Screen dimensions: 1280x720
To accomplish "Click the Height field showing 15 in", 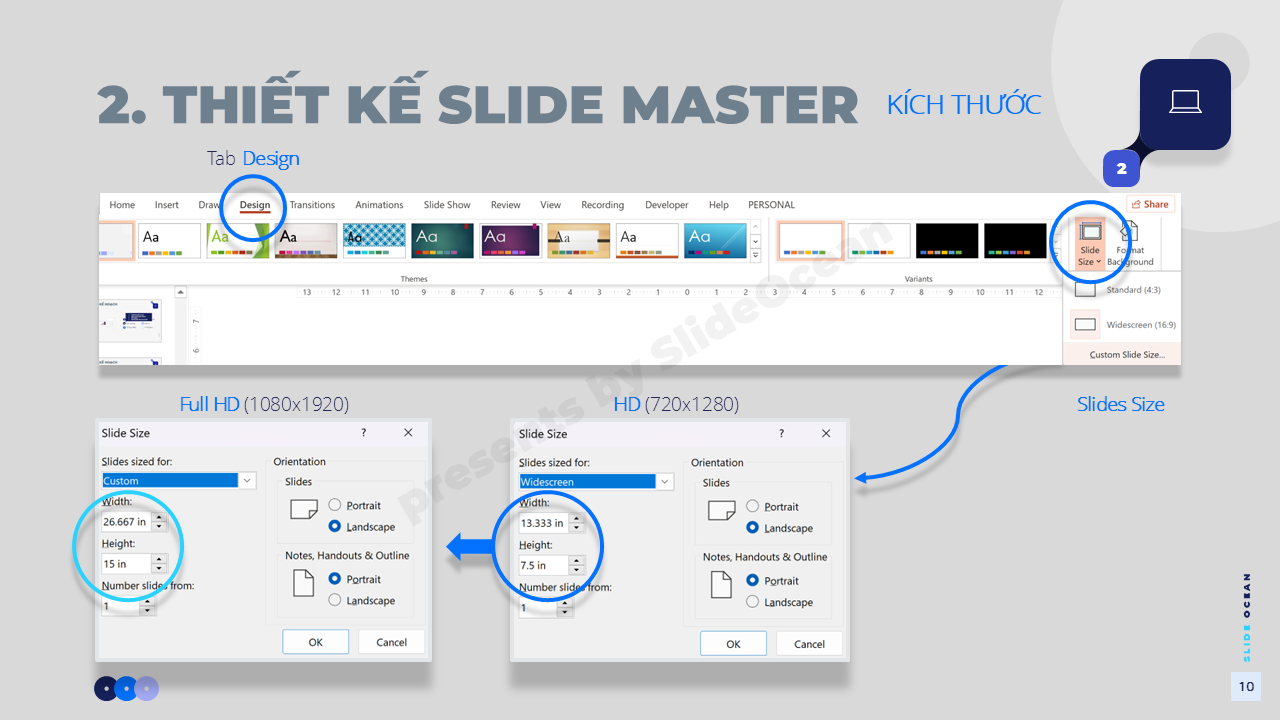I will 126,563.
